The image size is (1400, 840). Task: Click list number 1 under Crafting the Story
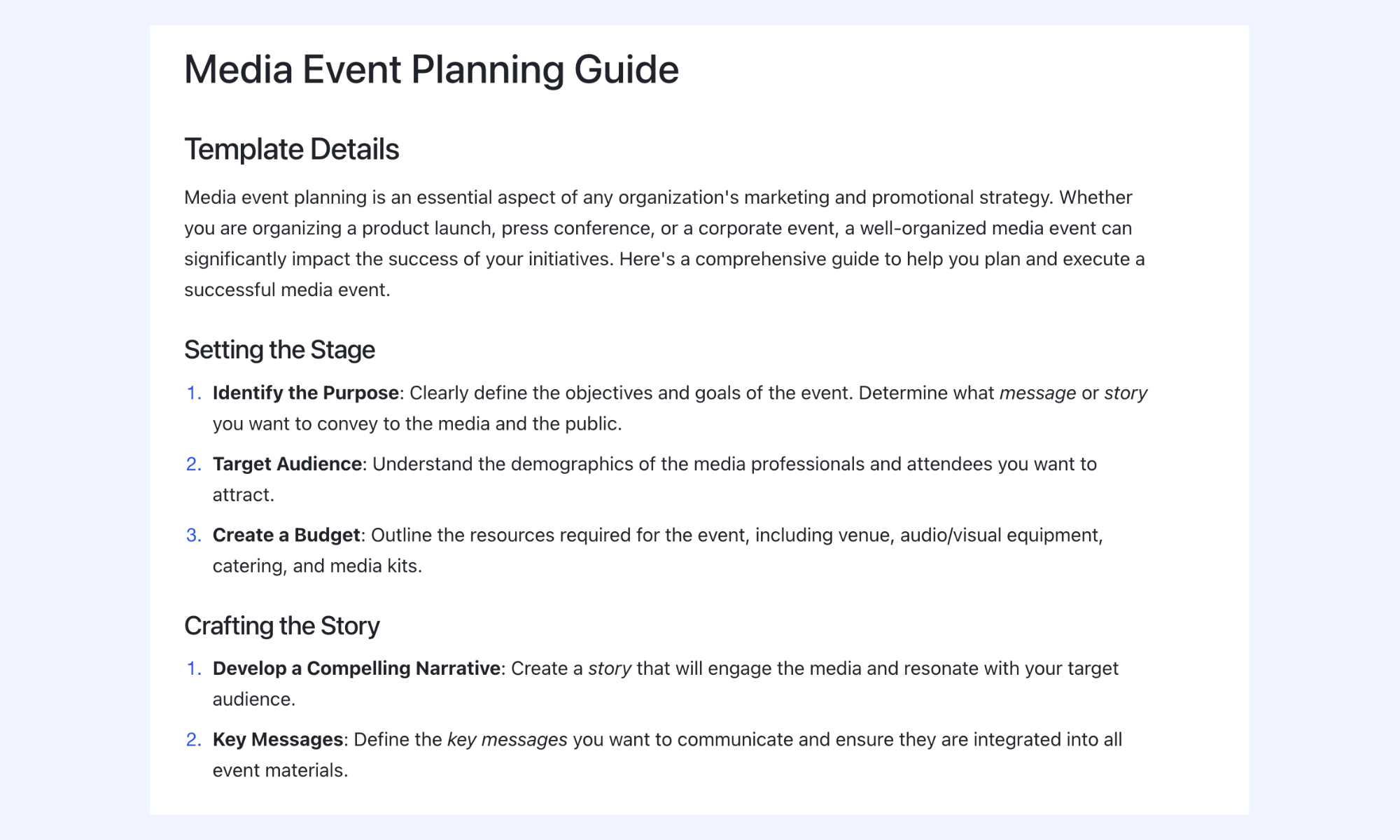pyautogui.click(x=193, y=668)
